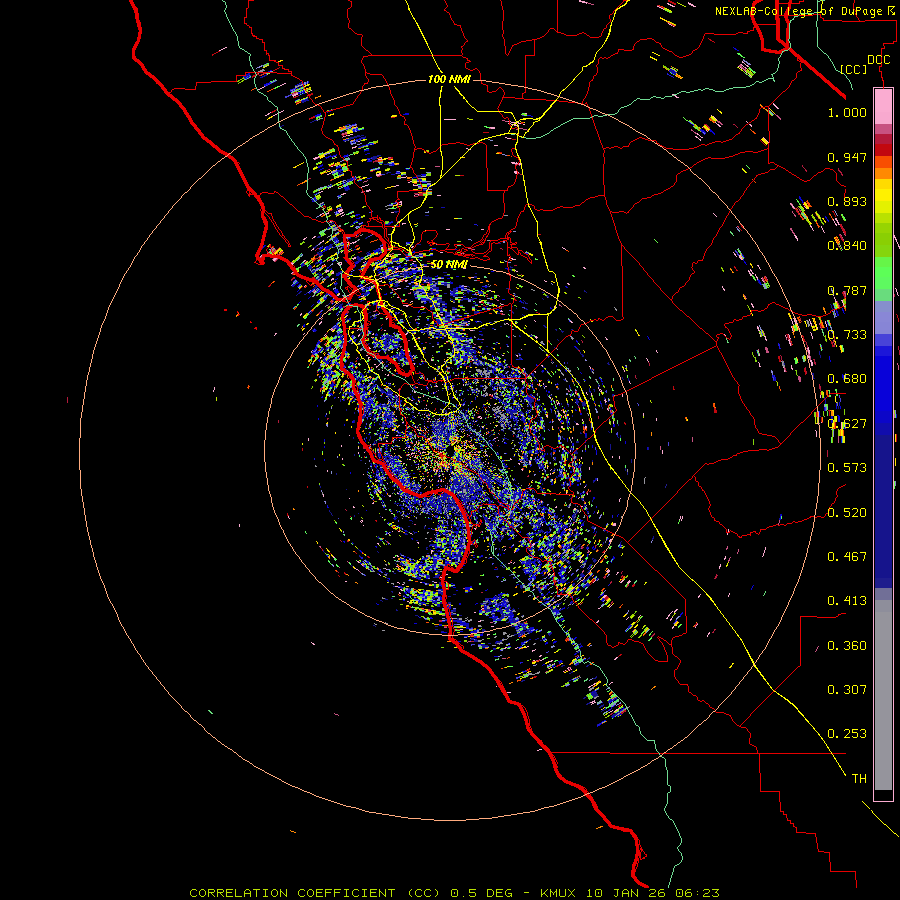Click the 0.680 color scale value
Viewport: 900px width, 900px height.
tap(847, 379)
